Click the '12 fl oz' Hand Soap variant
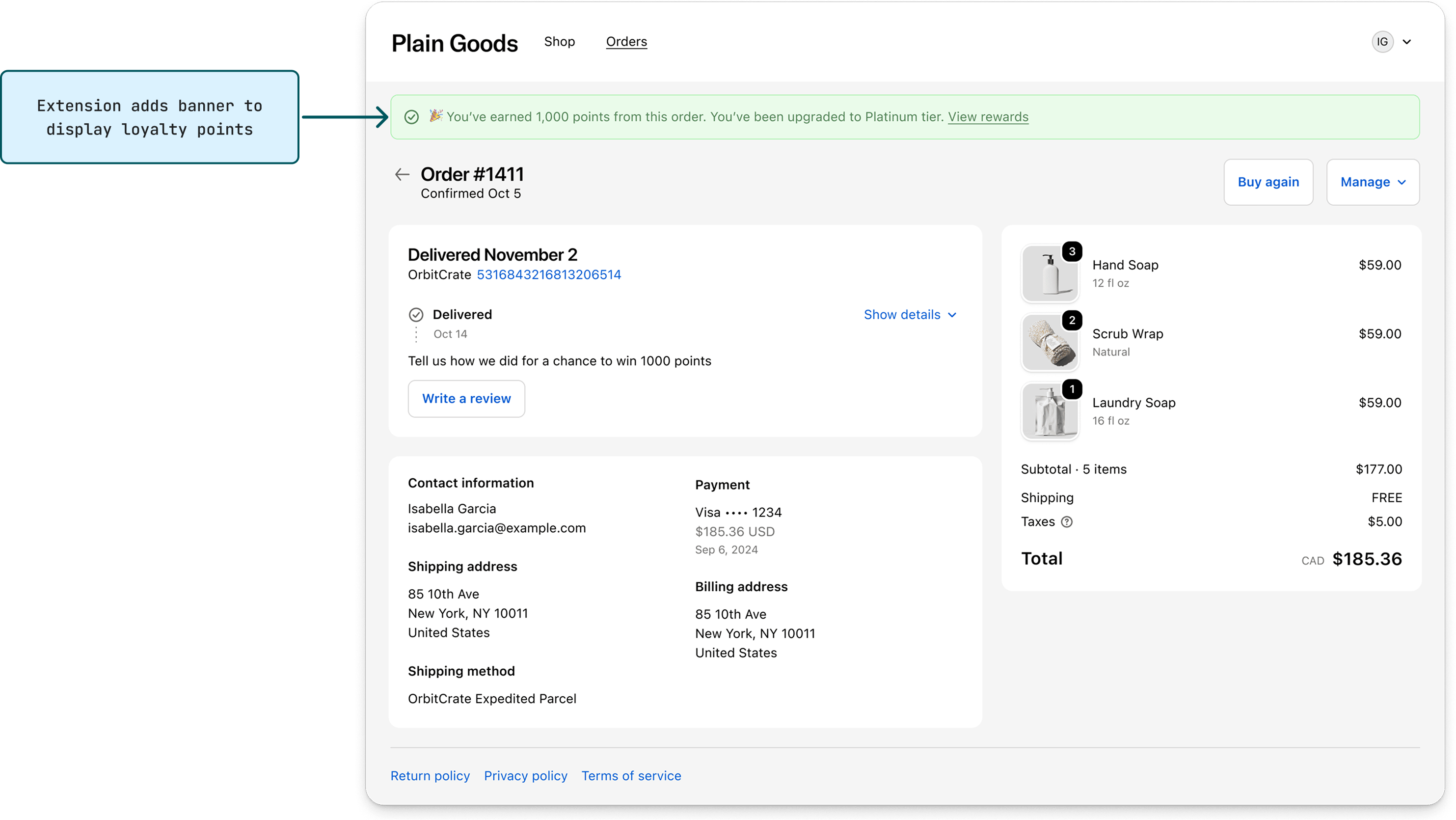This screenshot has width=1456, height=820. coord(1110,283)
